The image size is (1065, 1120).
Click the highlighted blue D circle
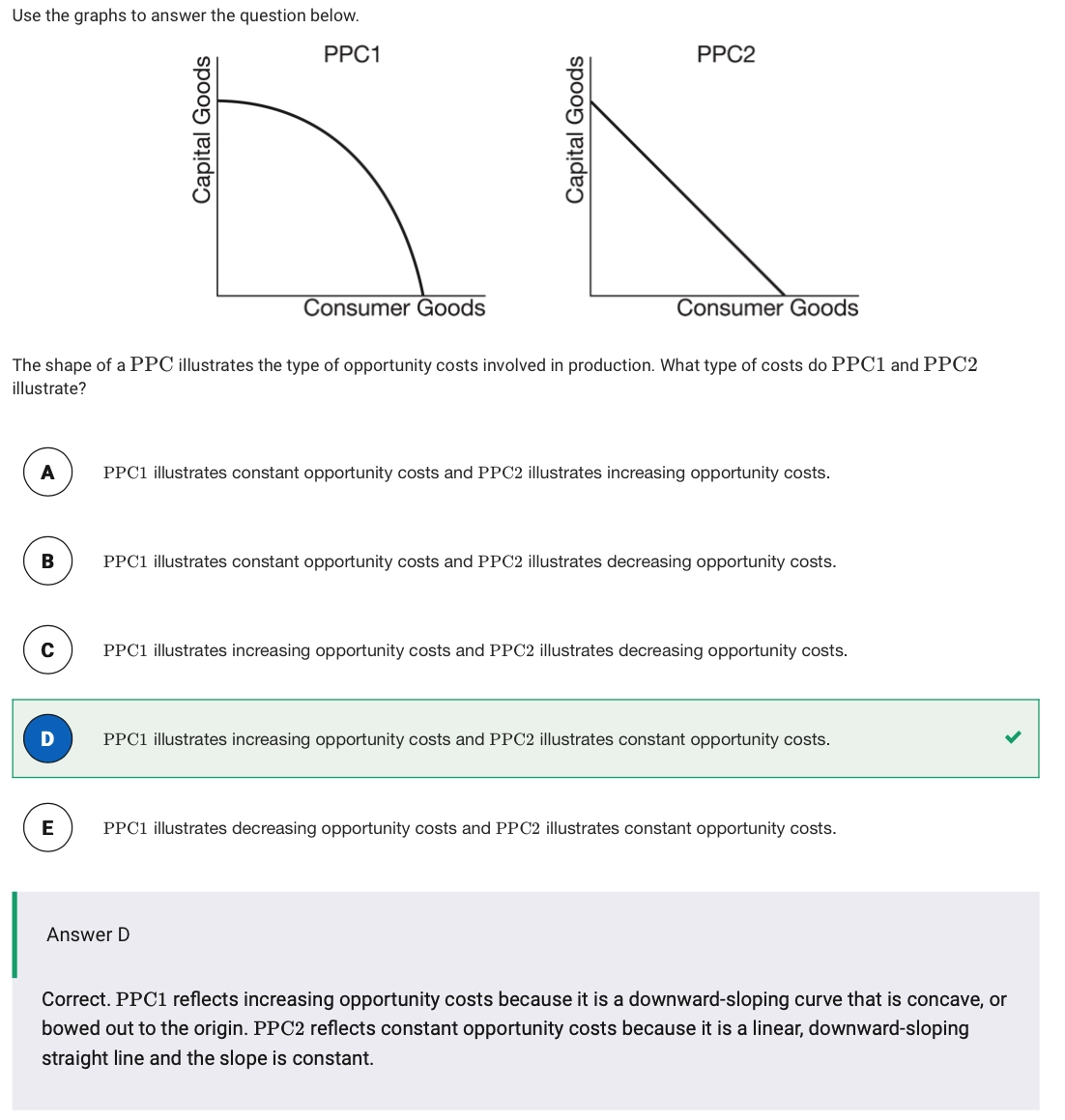pos(47,739)
